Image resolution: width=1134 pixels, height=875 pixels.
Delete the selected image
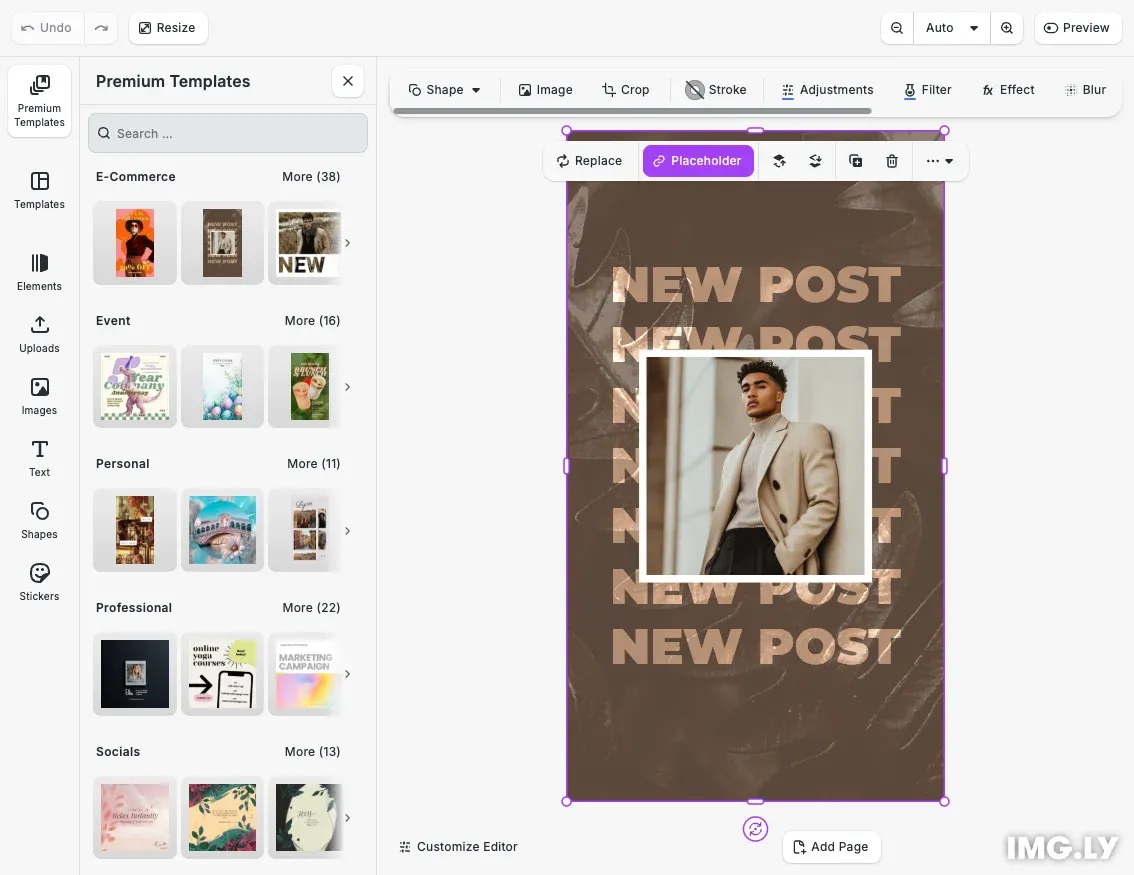(892, 161)
